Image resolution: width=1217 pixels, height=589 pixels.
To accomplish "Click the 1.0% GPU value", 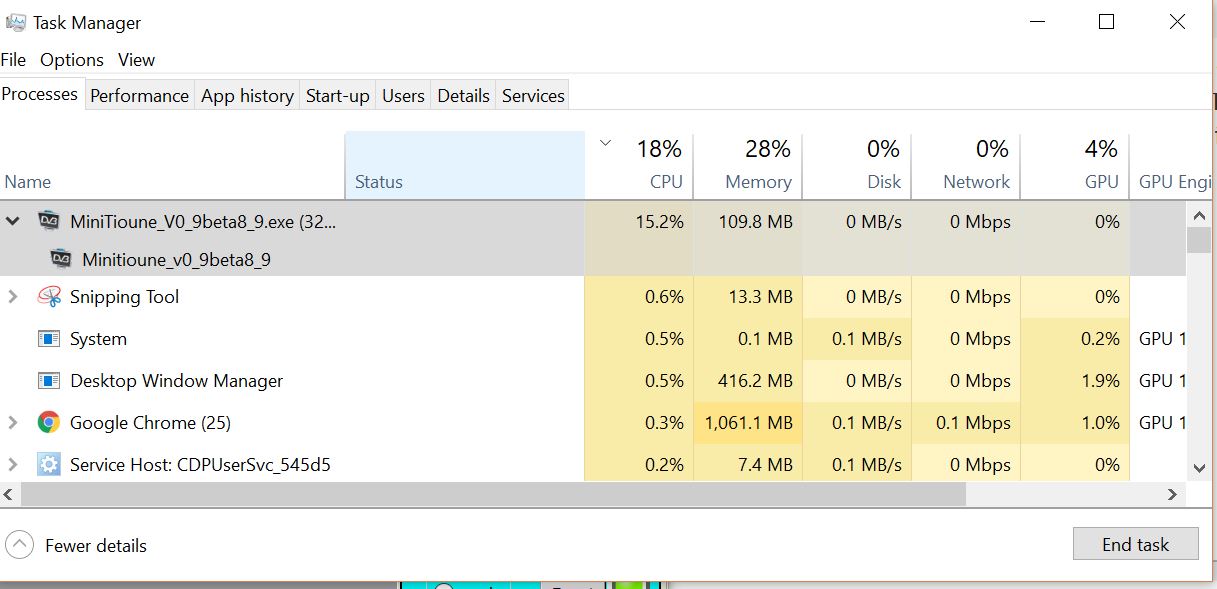I will 1100,423.
